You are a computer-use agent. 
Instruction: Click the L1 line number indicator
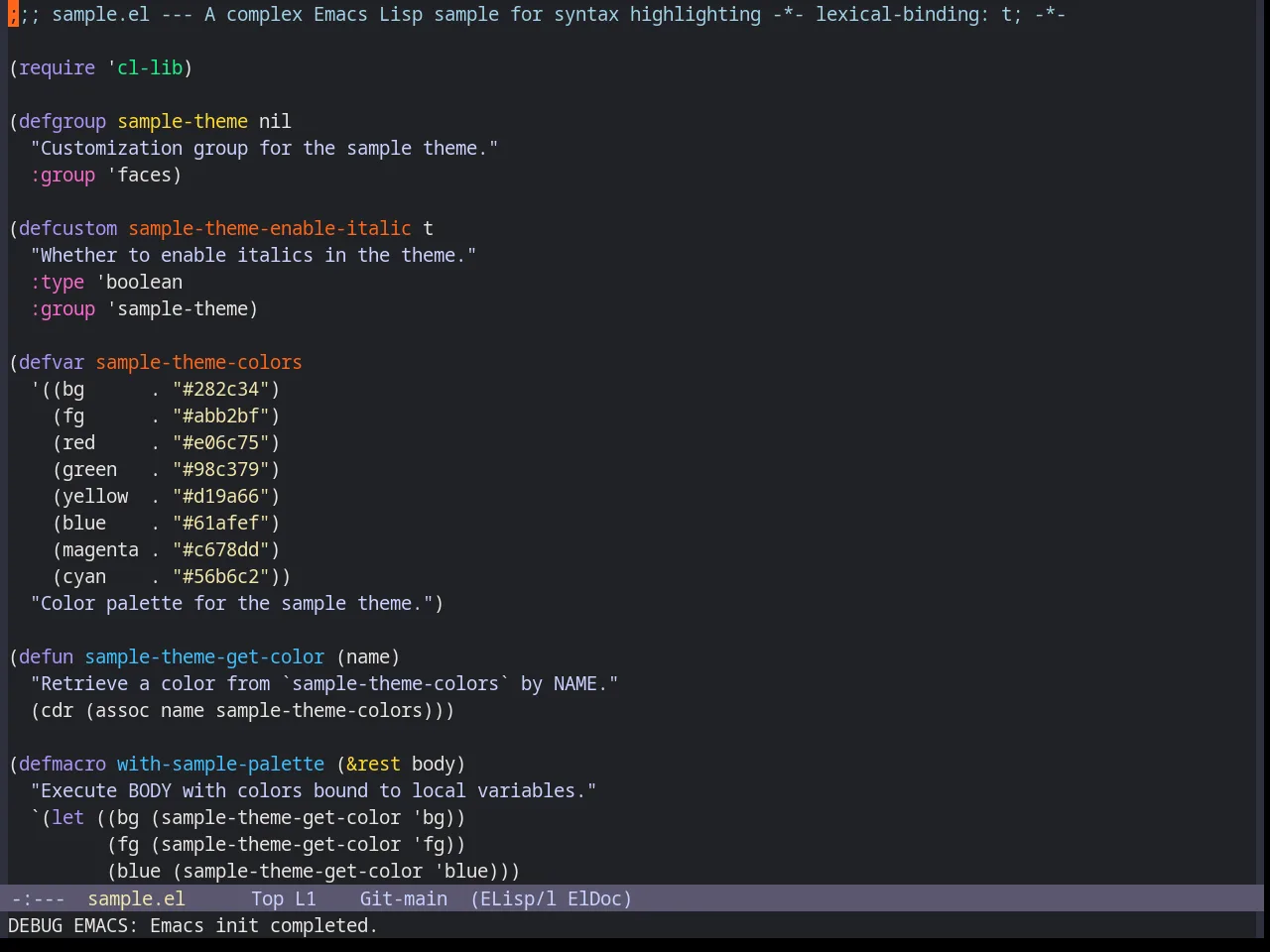pyautogui.click(x=305, y=898)
